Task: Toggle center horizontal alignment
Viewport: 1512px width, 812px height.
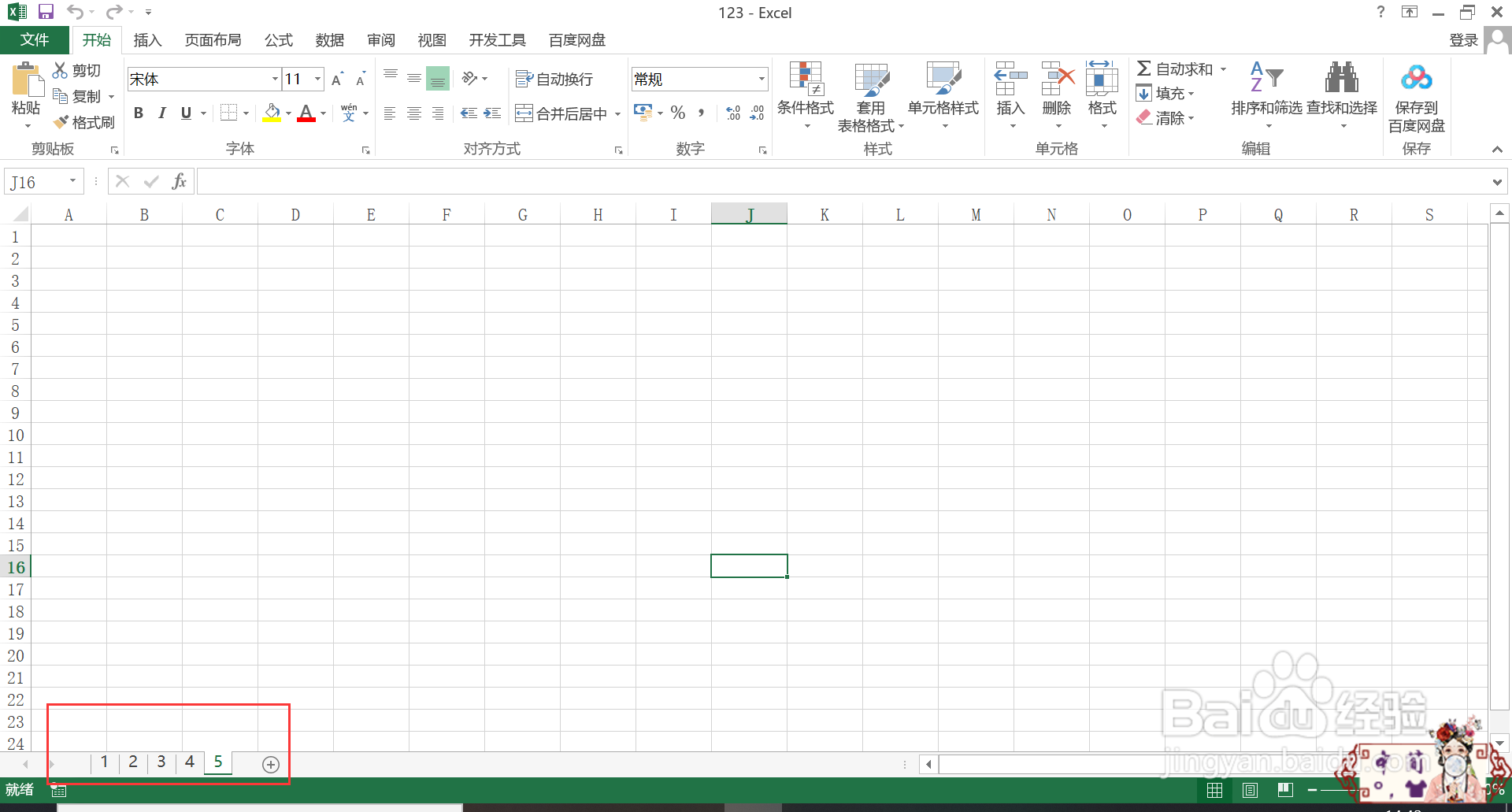Action: coord(413,113)
